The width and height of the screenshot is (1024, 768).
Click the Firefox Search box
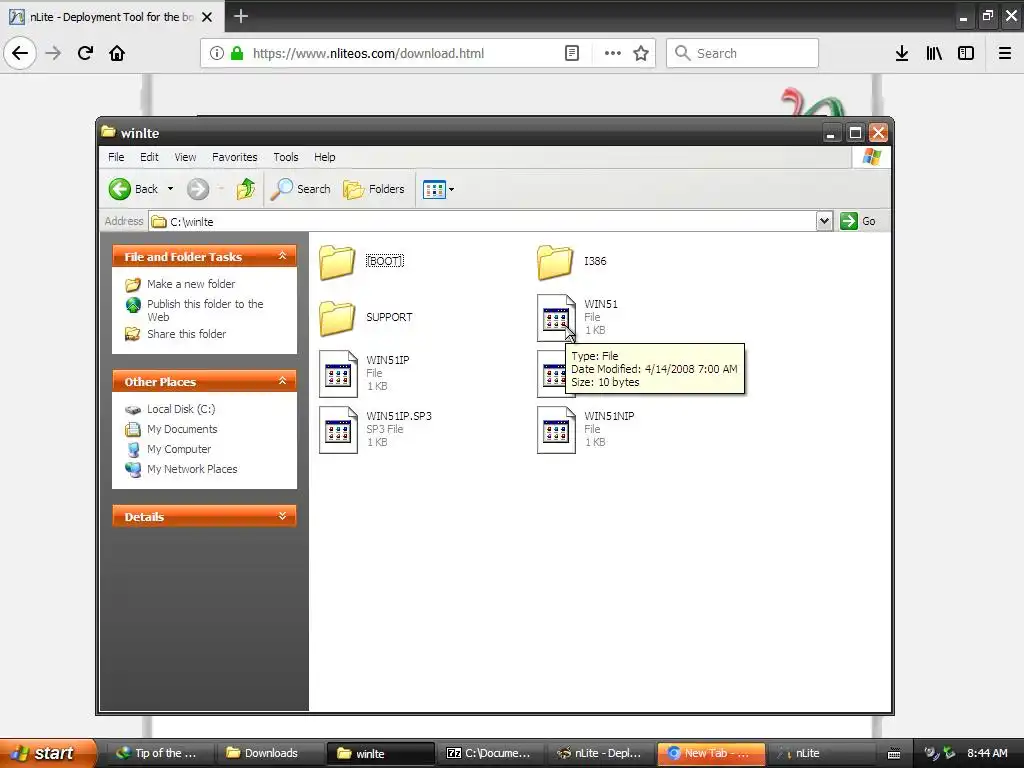[742, 53]
